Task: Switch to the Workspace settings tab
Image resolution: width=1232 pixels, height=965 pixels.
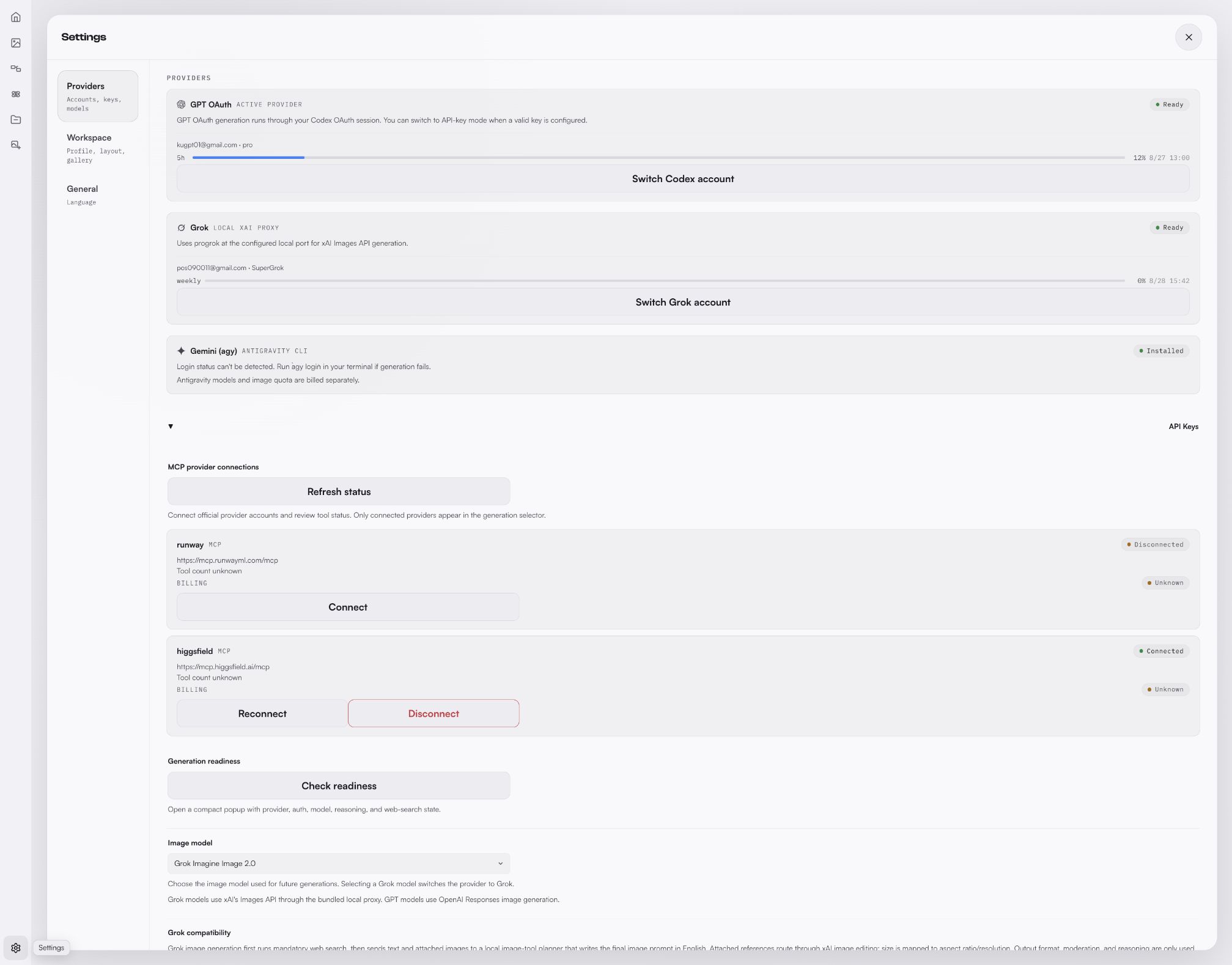Action: 98,148
